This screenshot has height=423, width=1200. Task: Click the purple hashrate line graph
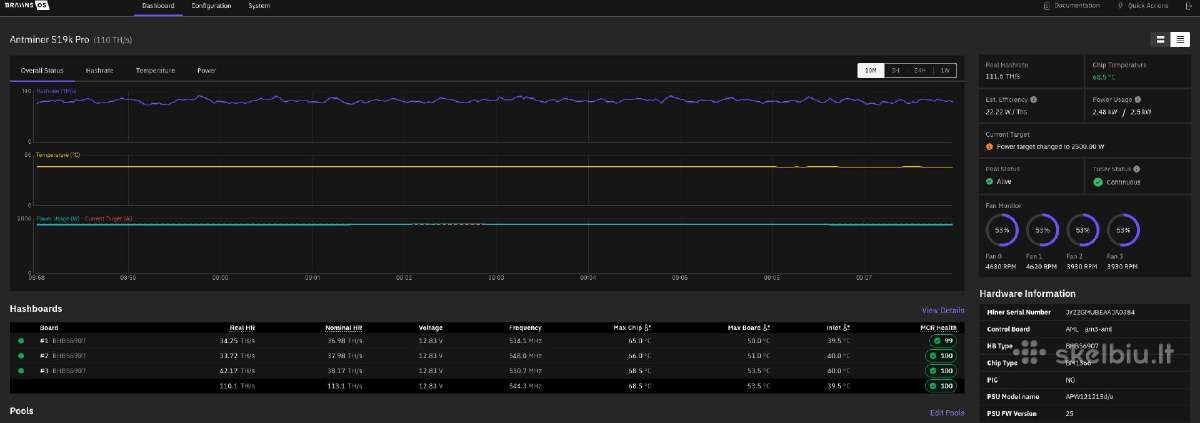(x=495, y=100)
